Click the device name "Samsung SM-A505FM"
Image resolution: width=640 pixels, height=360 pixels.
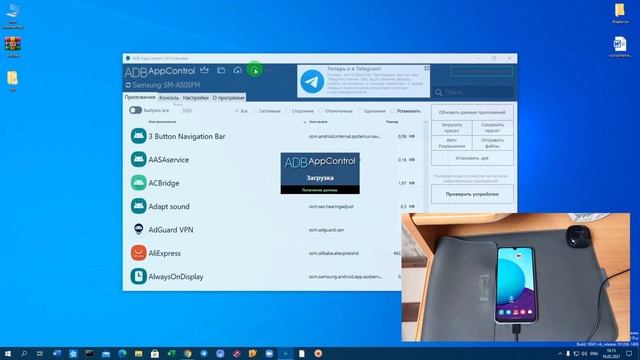tap(166, 85)
